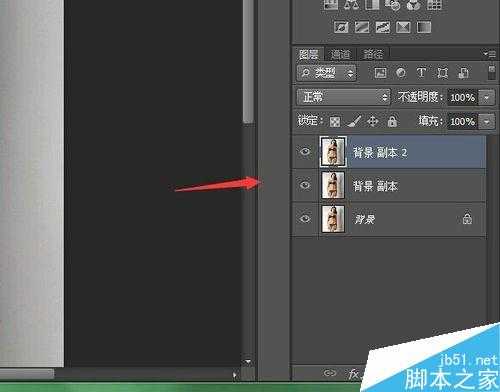Screen dimensions: 500x392
Task: Add a Posterize adjustment layer
Action: (362, 27)
